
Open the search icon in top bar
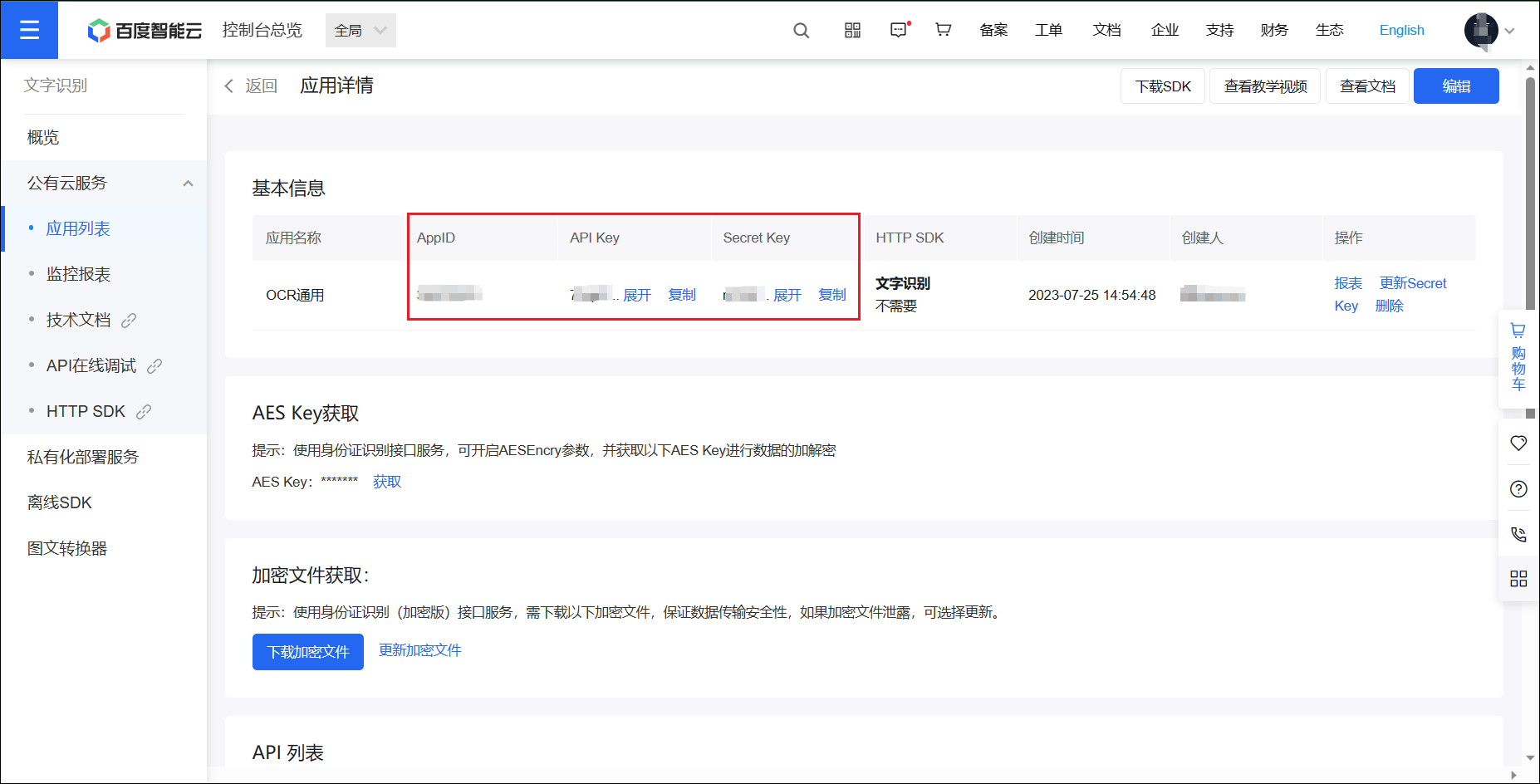point(800,30)
